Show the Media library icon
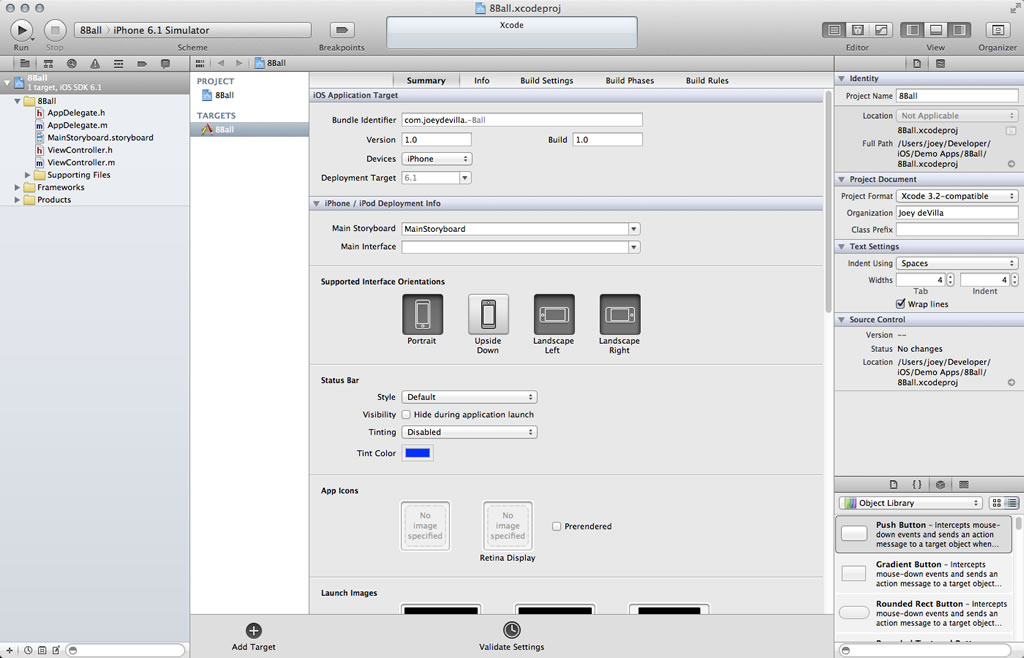The width and height of the screenshot is (1024, 658). coord(964,484)
